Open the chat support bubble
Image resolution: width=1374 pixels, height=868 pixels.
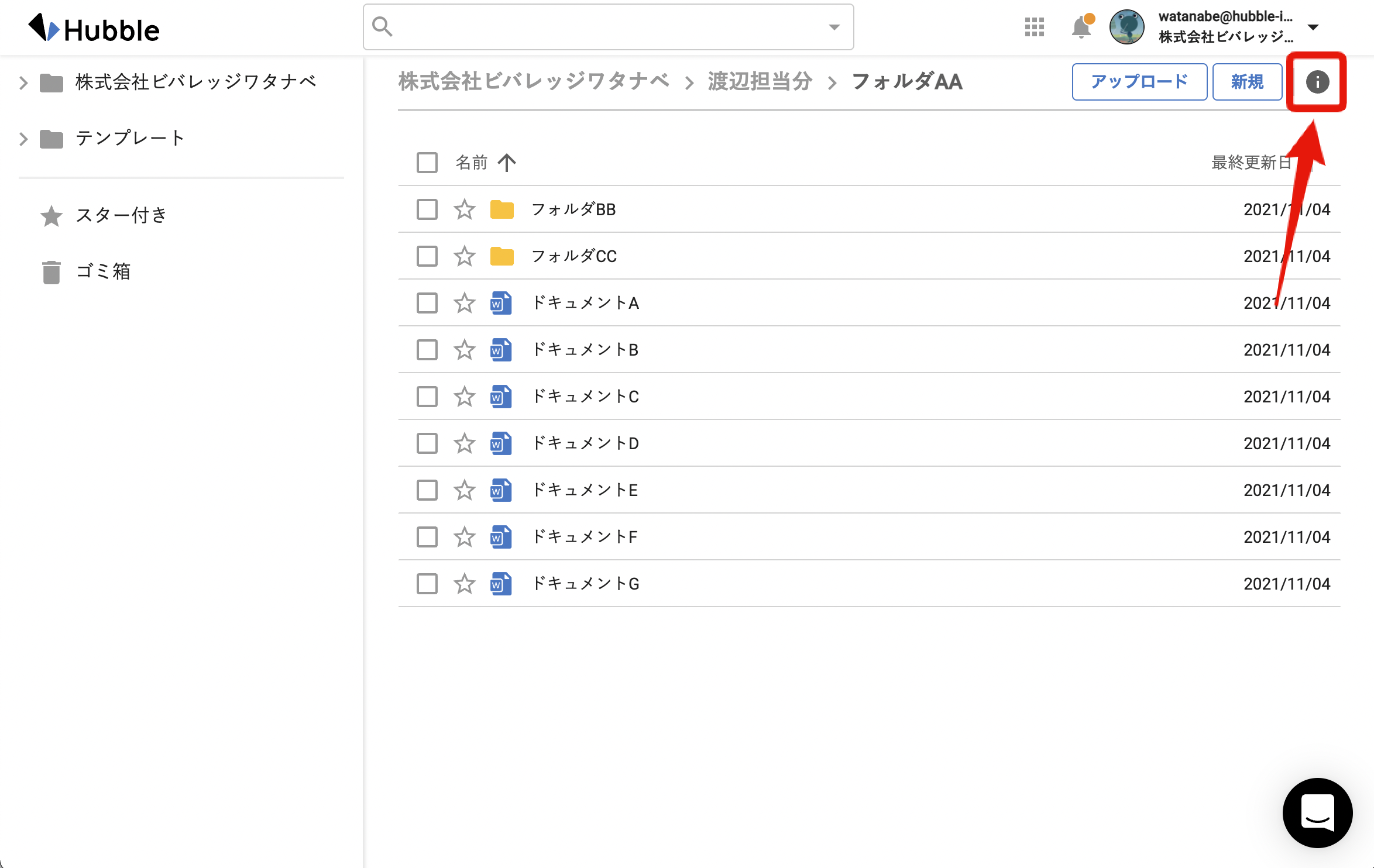[x=1317, y=812]
